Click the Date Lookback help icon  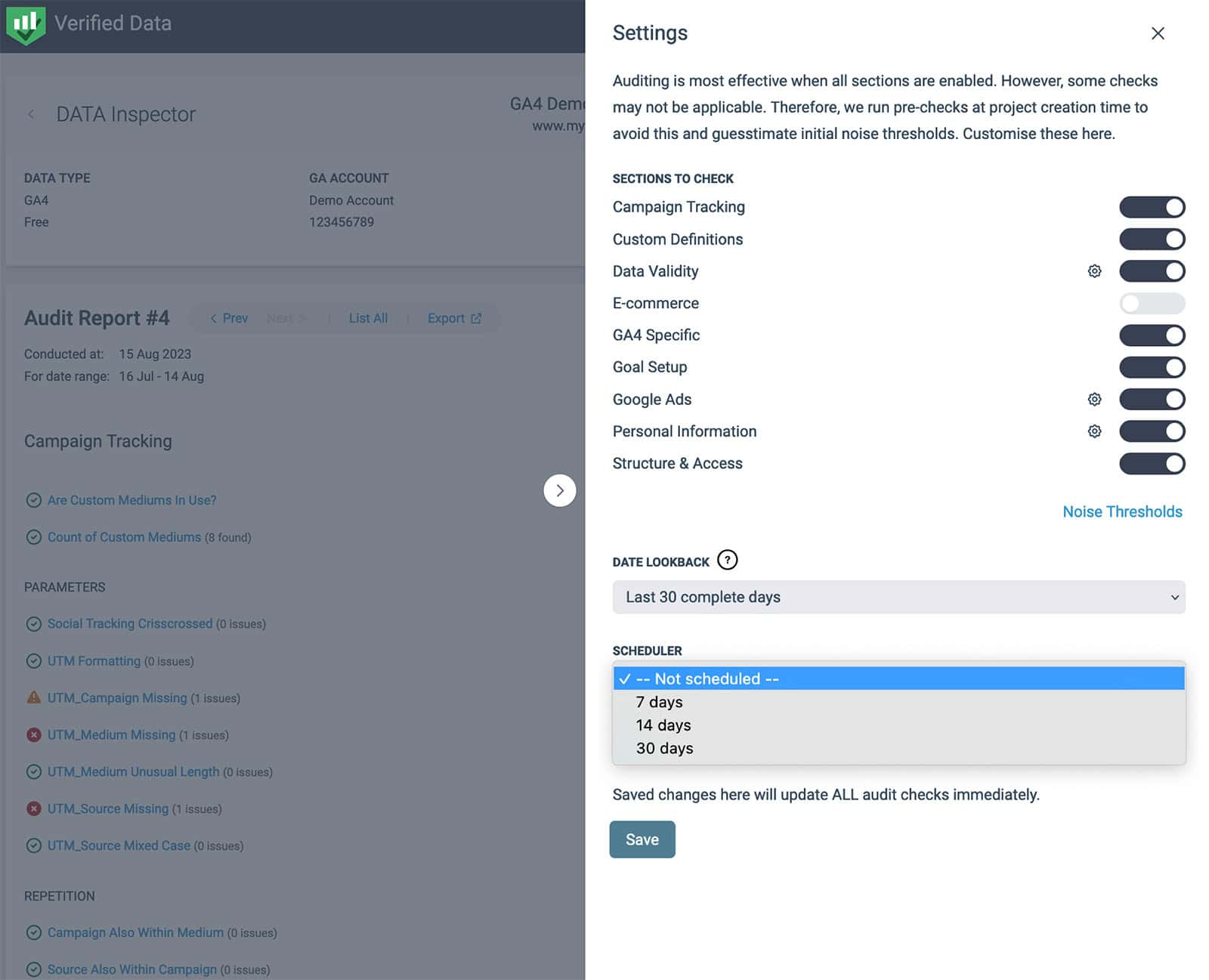pos(727,560)
